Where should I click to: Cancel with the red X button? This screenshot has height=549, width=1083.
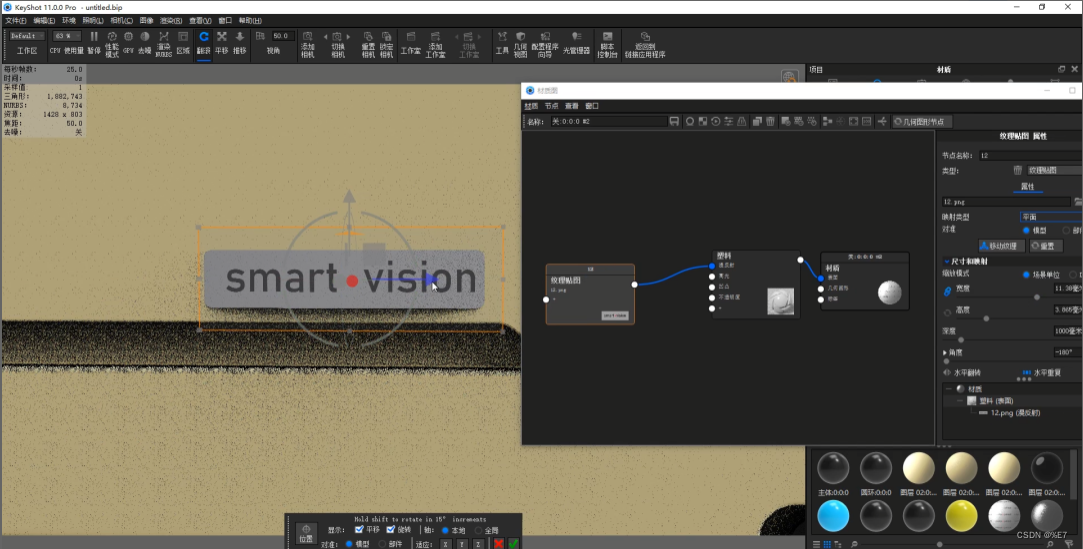[498, 544]
